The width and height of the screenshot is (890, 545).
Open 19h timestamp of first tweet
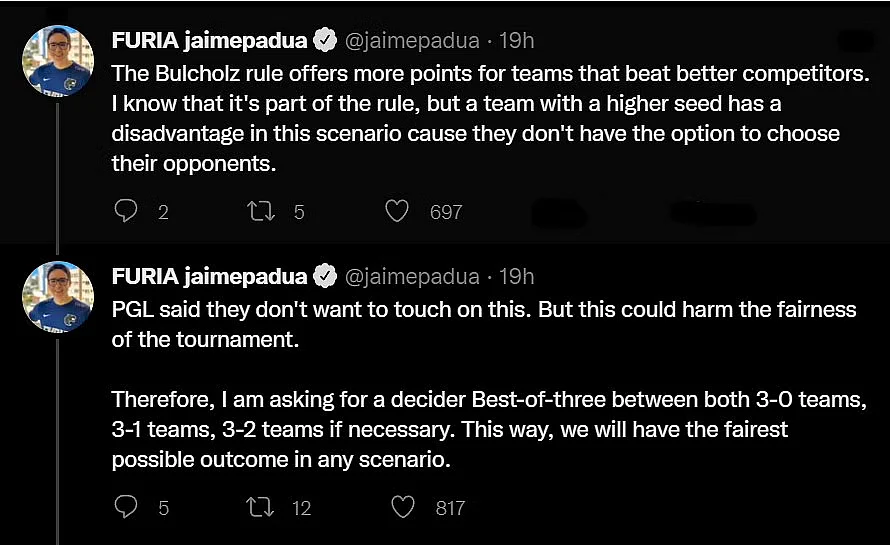coord(517,40)
